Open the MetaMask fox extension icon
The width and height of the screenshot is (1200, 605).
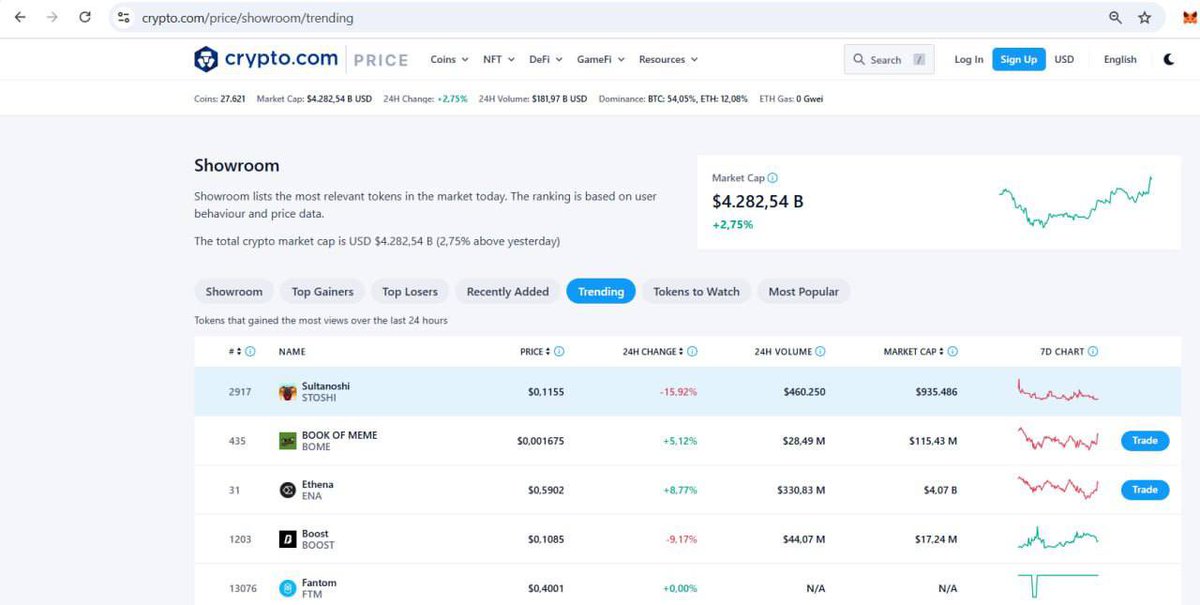coord(1188,18)
